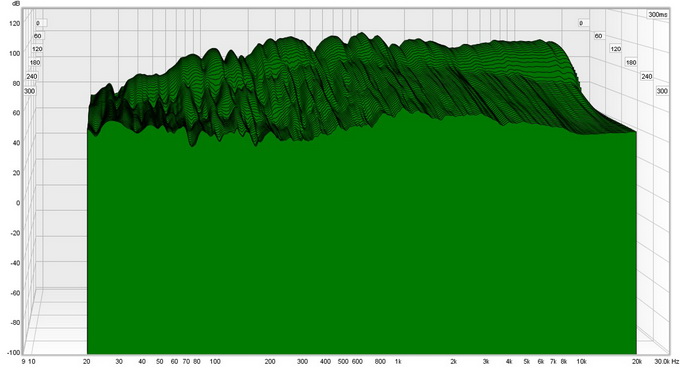Click the 5k frequency axis label
680x368 pixels.
(526, 361)
